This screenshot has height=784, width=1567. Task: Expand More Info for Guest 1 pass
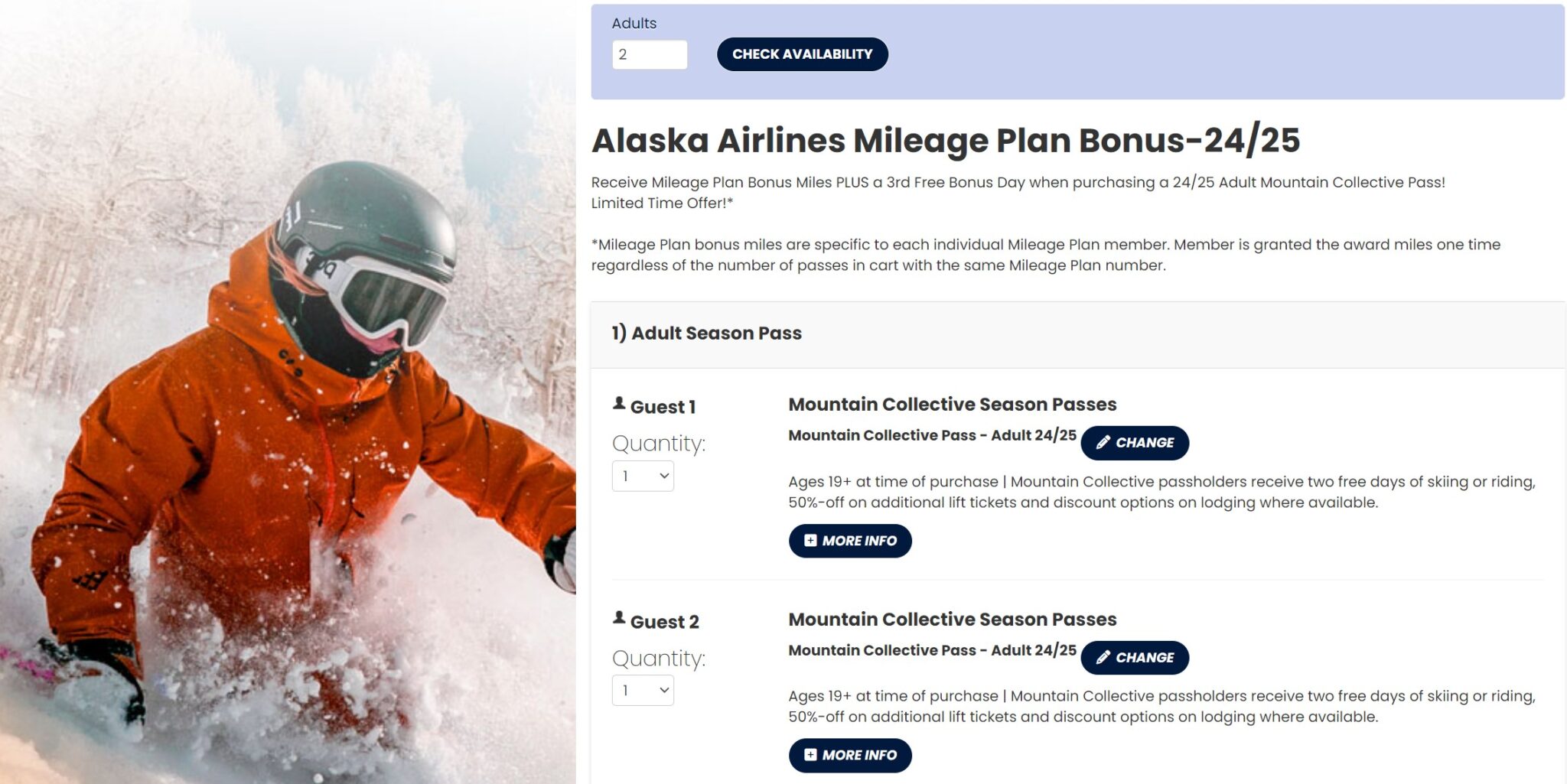[x=849, y=541]
